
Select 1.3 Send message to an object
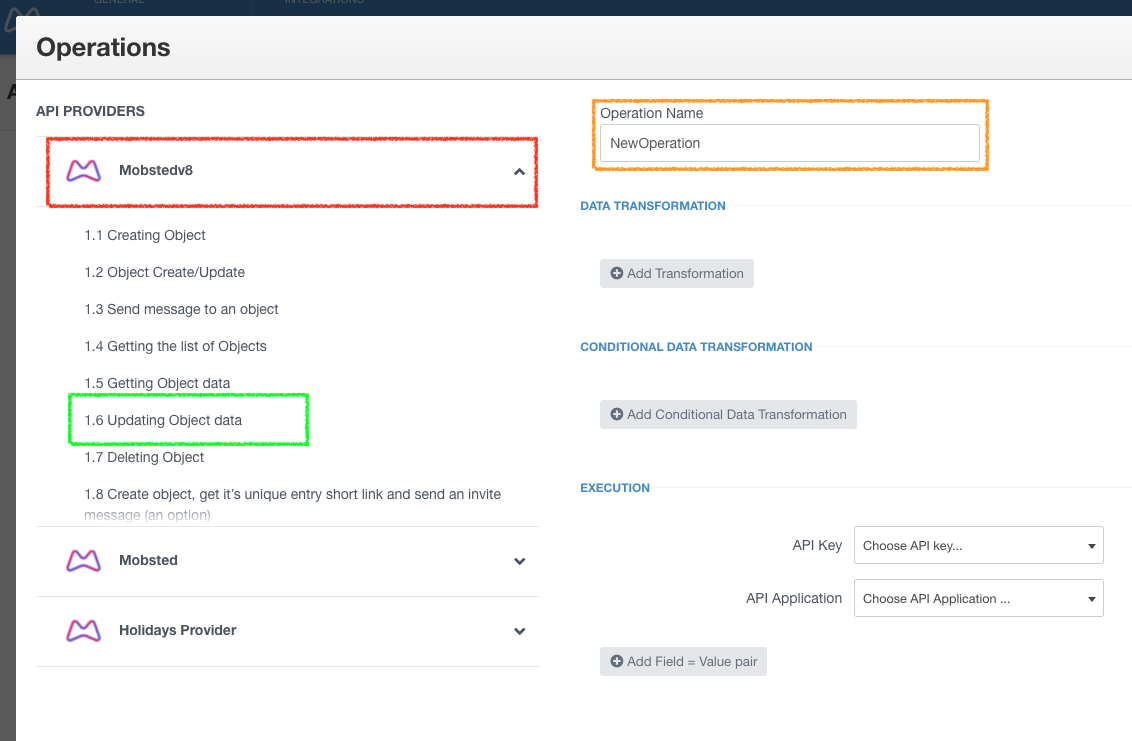pos(181,309)
